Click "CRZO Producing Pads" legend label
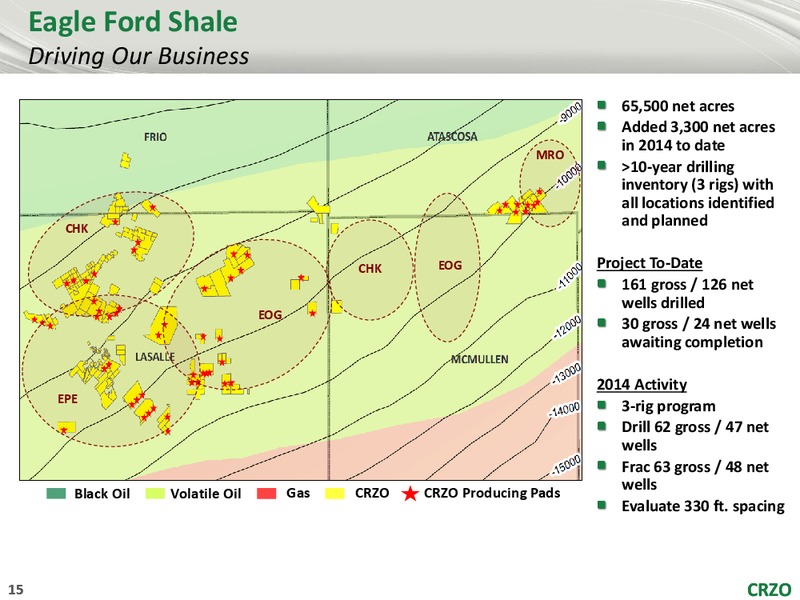The height and width of the screenshot is (600, 800). (492, 493)
